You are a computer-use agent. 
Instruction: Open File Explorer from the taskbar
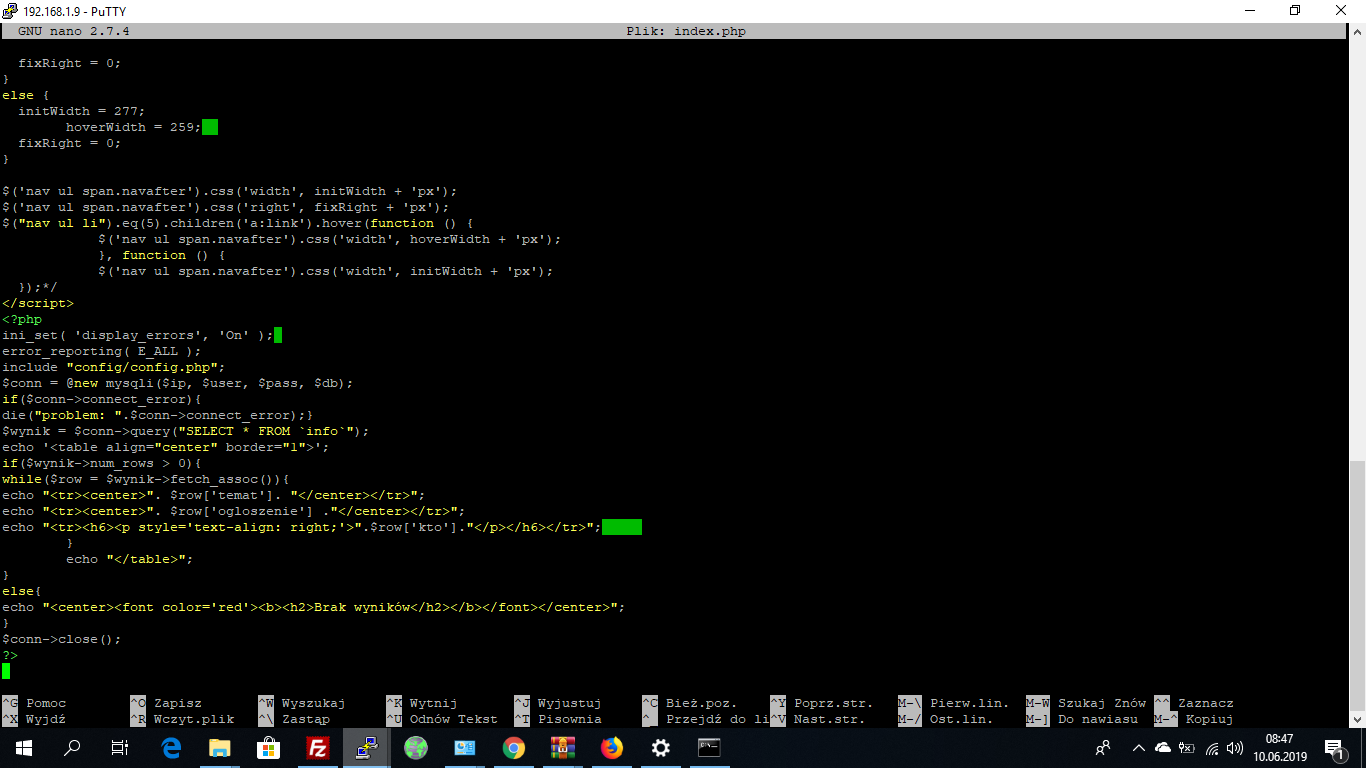(x=220, y=748)
